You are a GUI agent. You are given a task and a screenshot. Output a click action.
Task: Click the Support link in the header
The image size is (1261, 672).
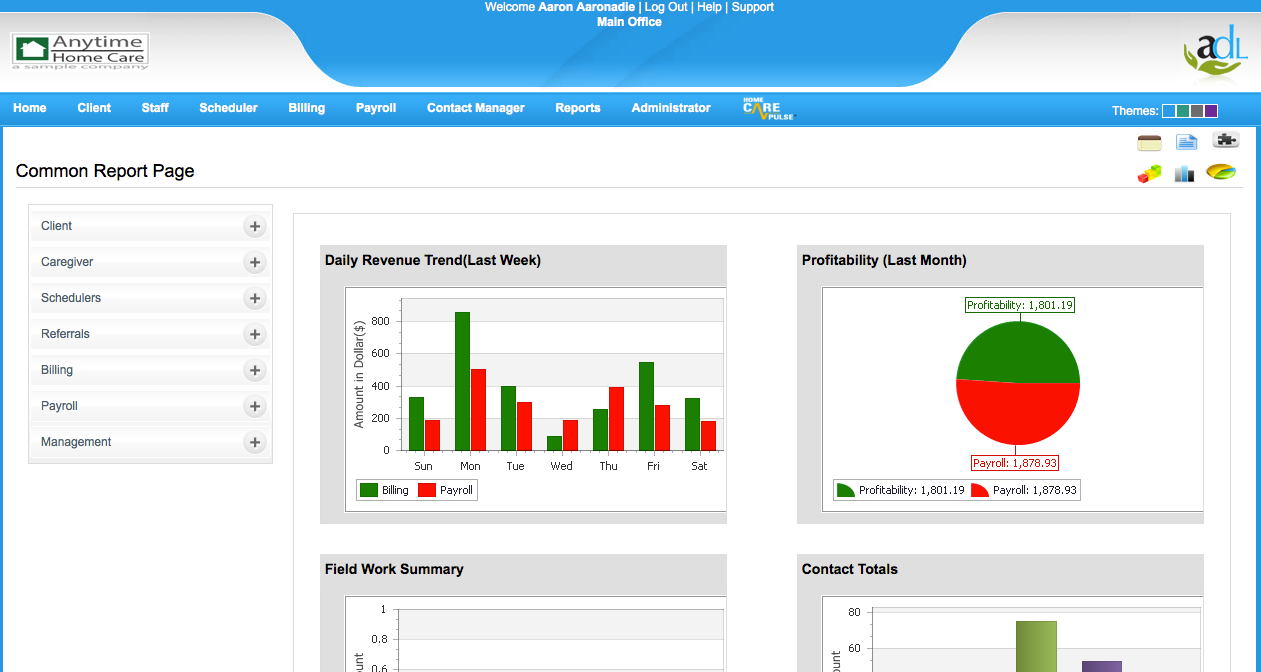click(753, 7)
